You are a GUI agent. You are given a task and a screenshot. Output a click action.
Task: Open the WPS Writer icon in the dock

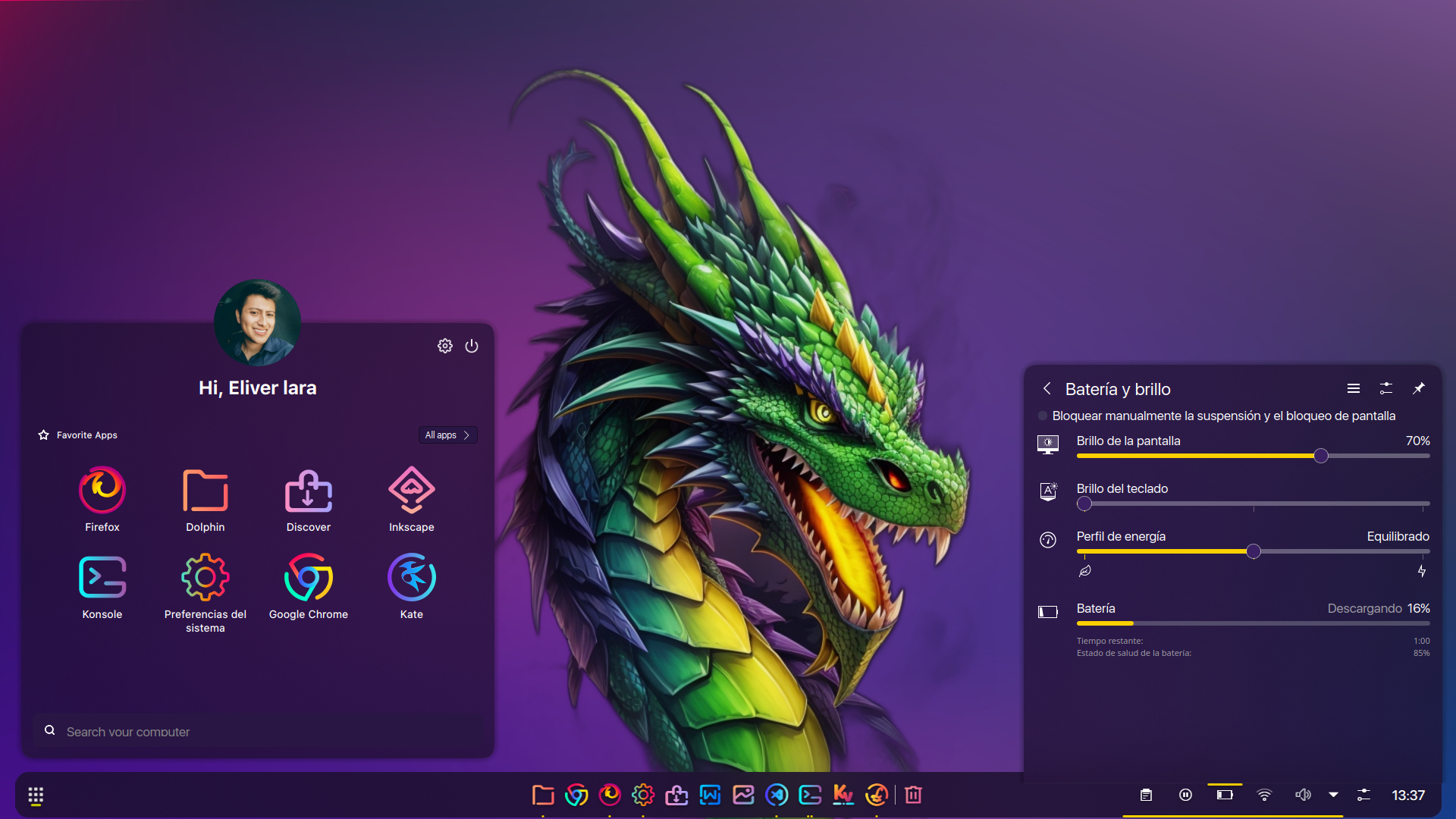tap(710, 795)
